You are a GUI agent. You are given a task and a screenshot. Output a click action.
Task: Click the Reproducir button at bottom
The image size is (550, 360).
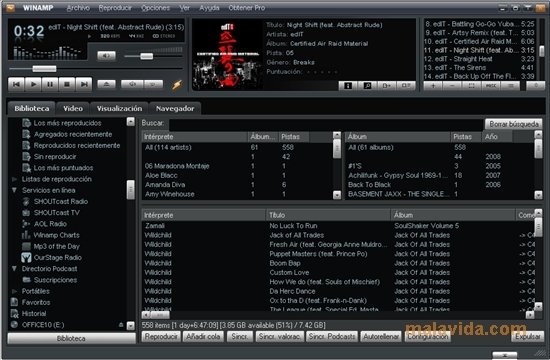click(x=161, y=337)
